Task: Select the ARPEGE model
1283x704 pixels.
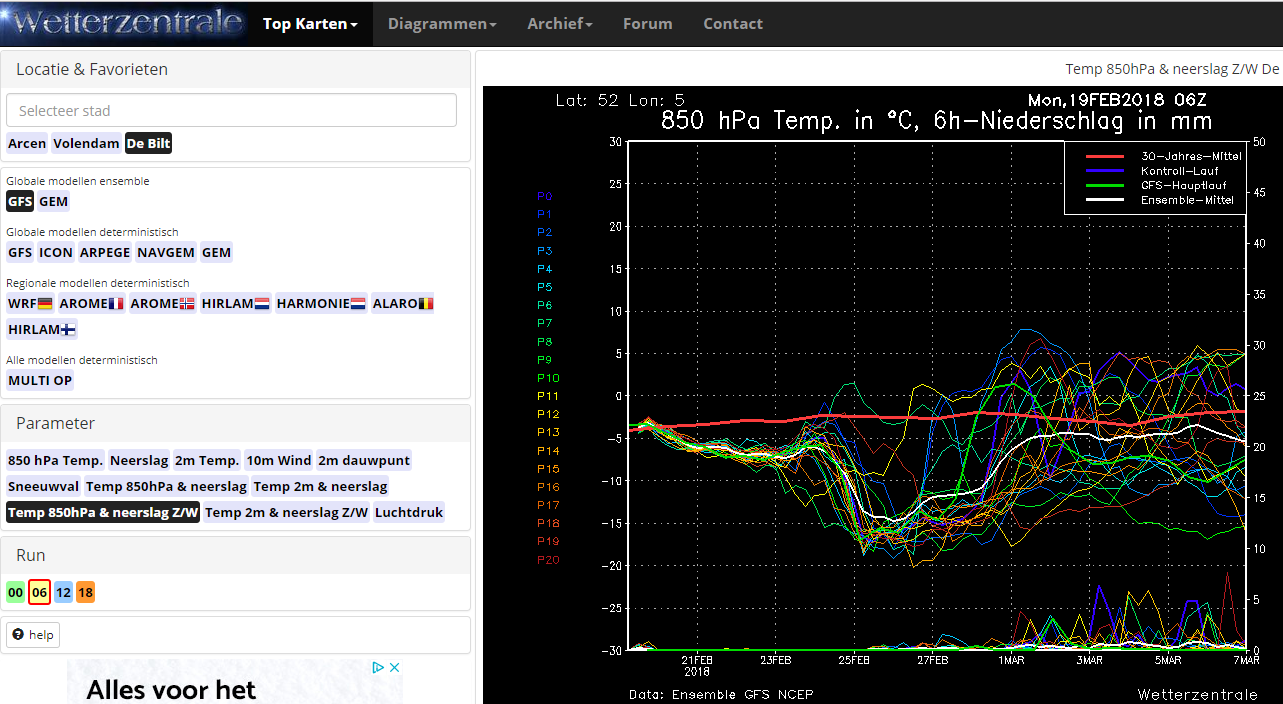Action: pyautogui.click(x=105, y=252)
